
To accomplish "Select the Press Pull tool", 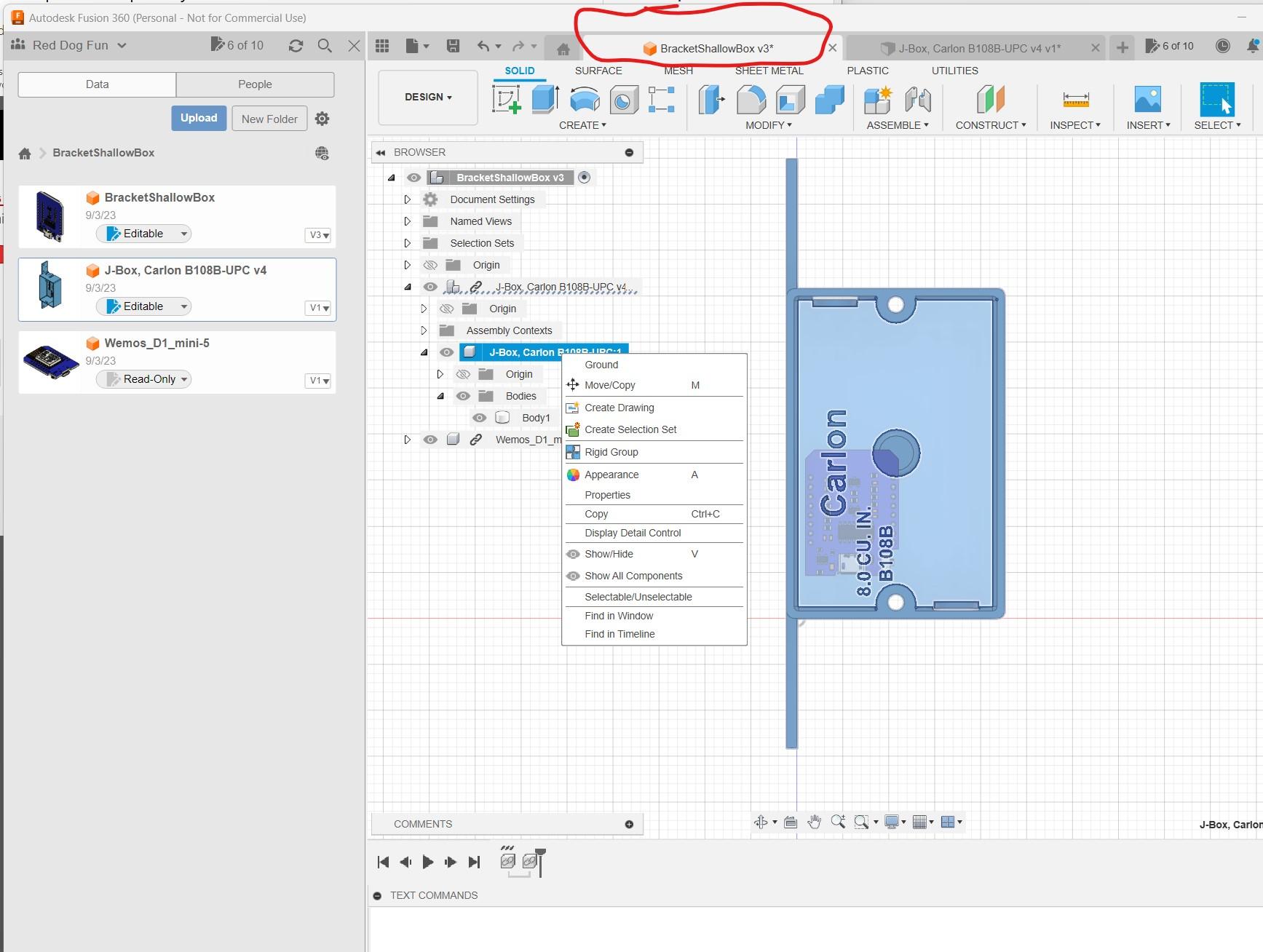I will [x=711, y=99].
